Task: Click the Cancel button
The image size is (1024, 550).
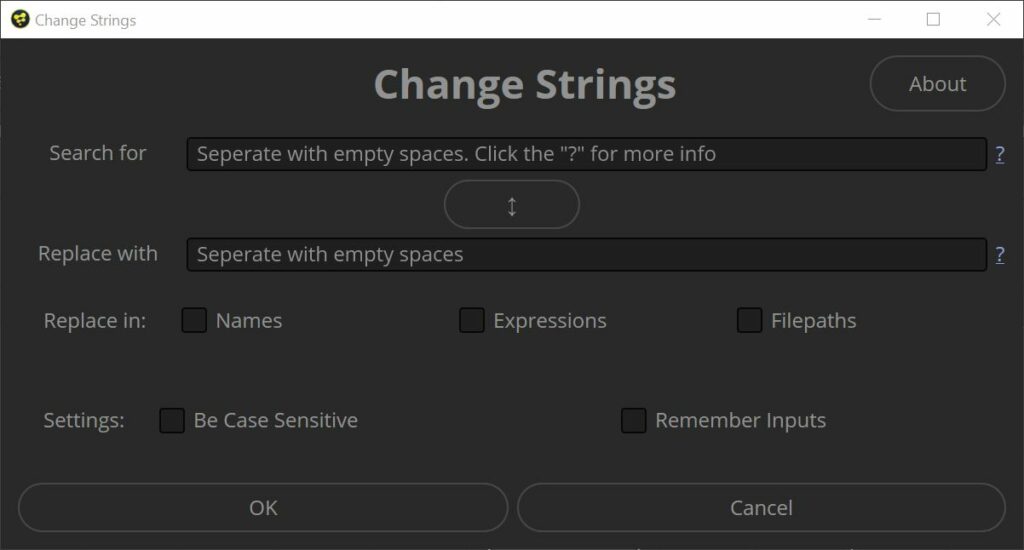Action: click(x=761, y=508)
